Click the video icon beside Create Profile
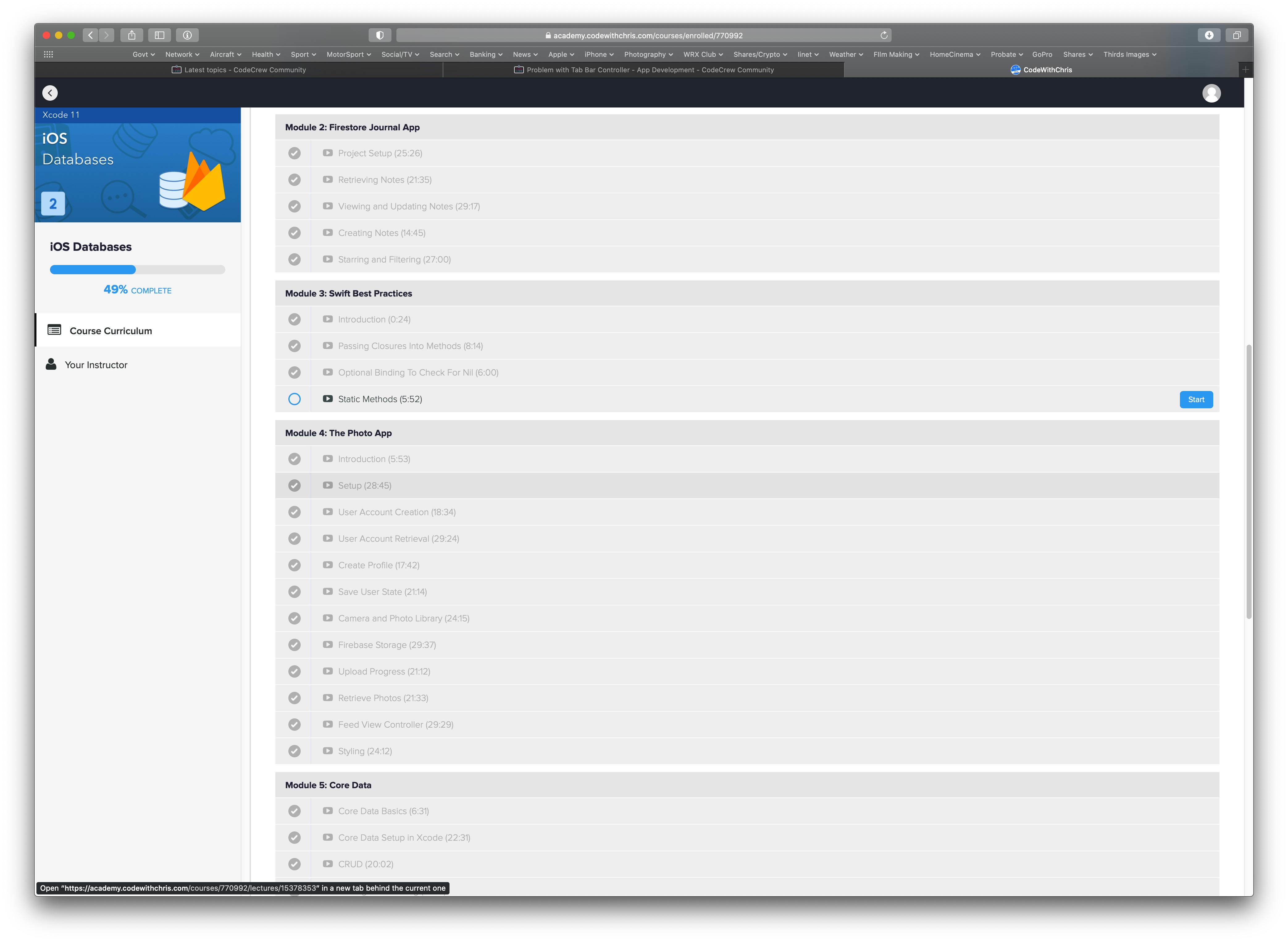1288x942 pixels. pos(328,565)
